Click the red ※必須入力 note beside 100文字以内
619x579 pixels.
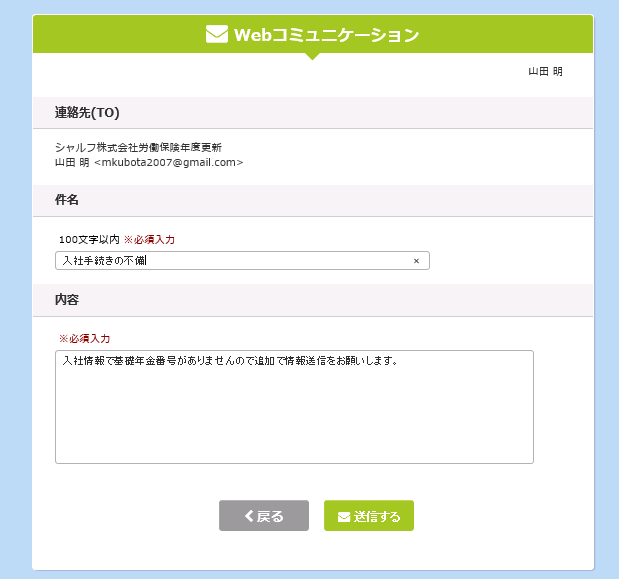149,240
